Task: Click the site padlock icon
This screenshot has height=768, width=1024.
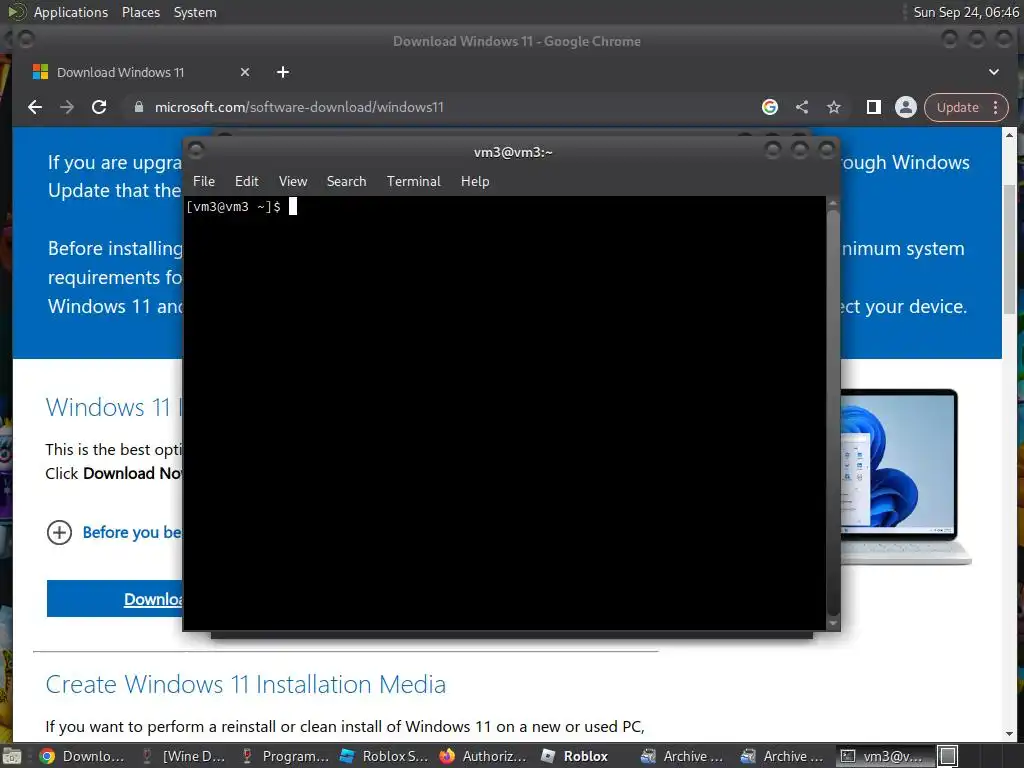Action: [138, 107]
